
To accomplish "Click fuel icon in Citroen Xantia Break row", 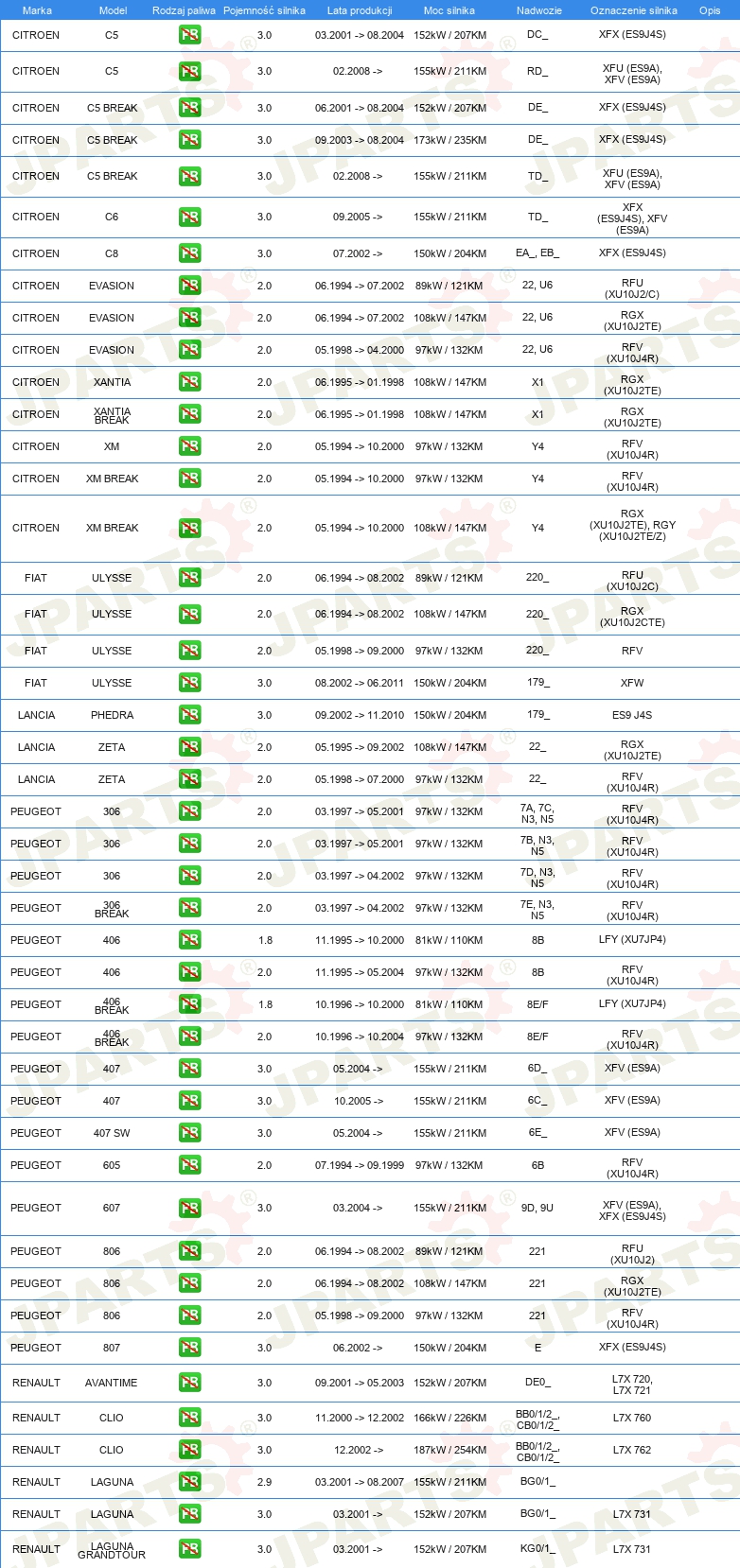I will 190,414.
